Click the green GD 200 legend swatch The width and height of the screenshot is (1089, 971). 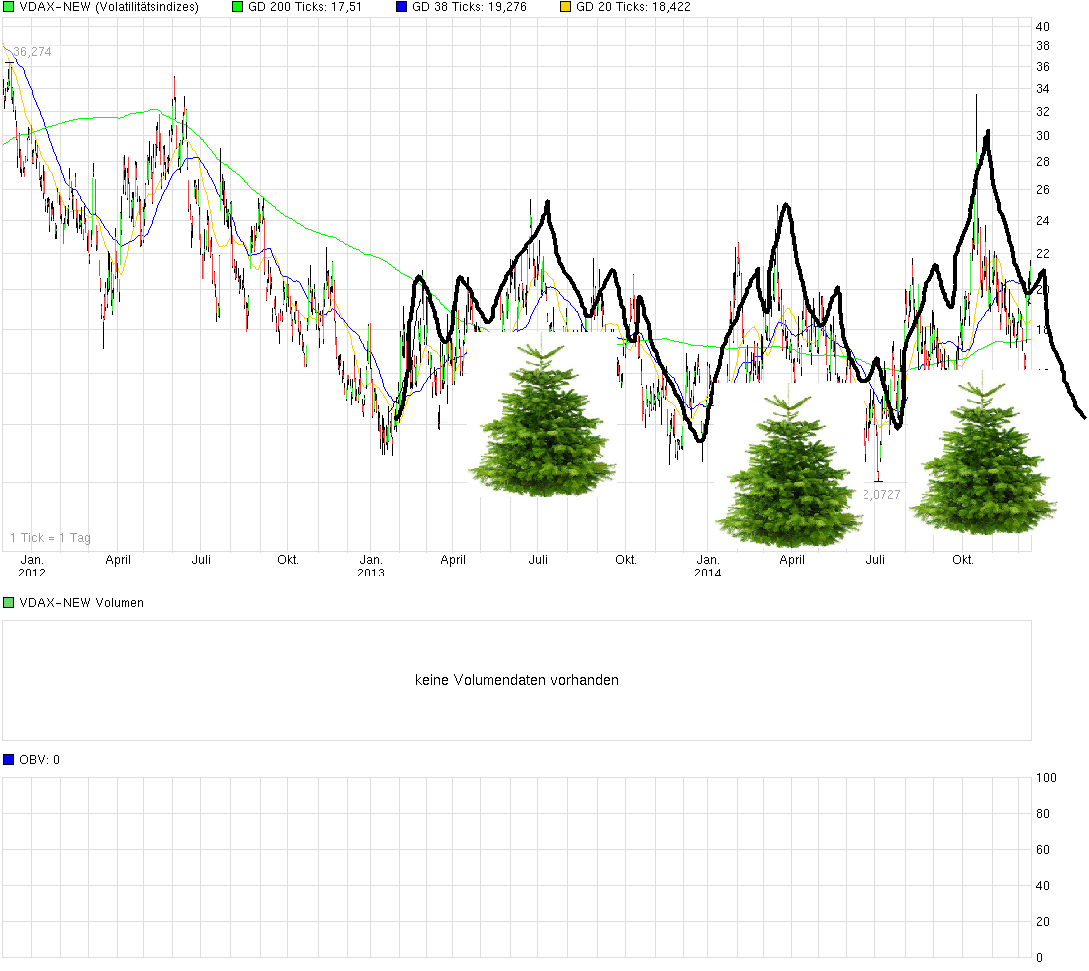coord(238,7)
